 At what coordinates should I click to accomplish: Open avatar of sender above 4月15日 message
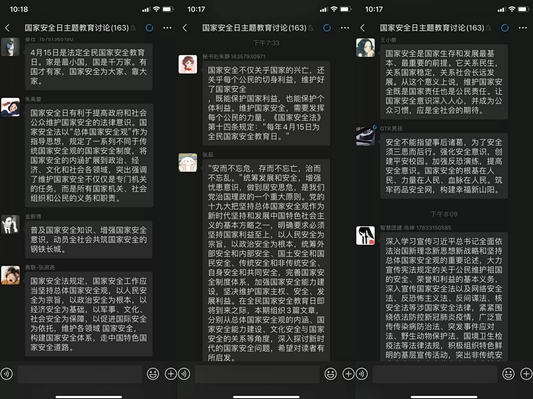10,47
